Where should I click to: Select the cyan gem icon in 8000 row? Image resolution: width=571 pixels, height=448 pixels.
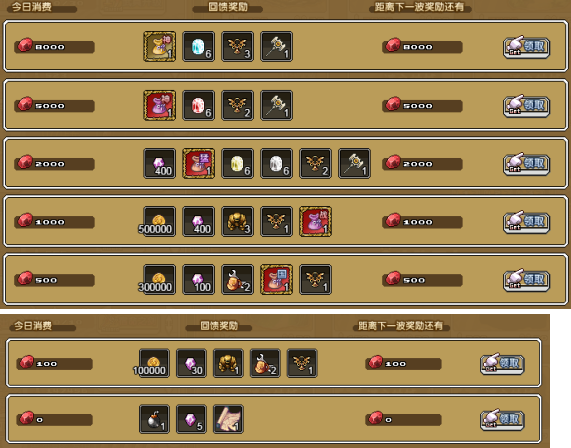point(198,46)
